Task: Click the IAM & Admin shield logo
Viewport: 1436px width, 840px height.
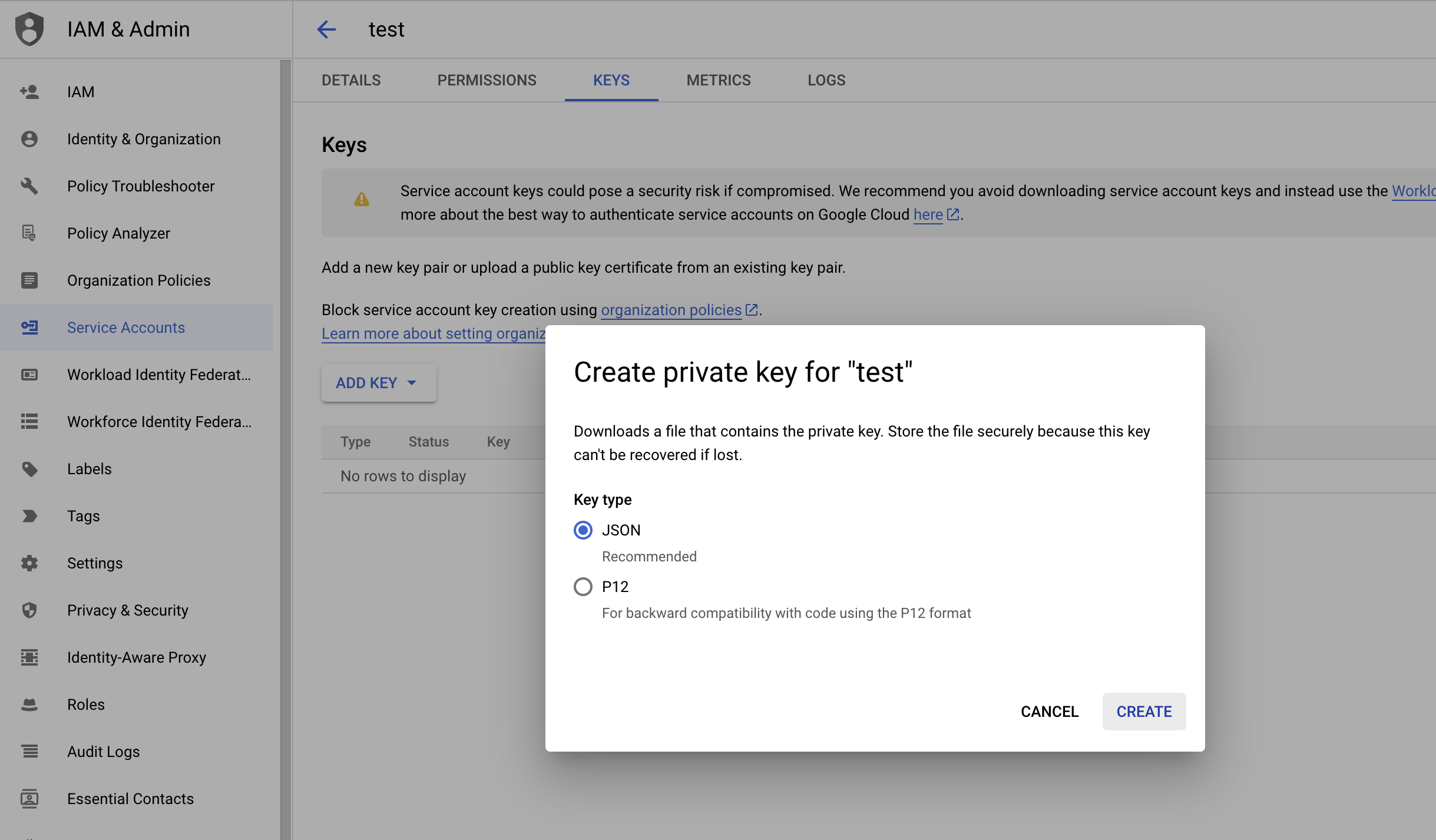Action: (29, 29)
